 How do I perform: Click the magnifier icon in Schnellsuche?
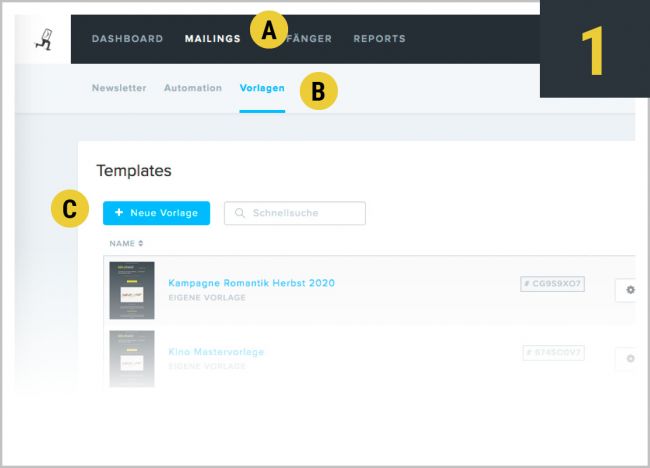point(240,213)
